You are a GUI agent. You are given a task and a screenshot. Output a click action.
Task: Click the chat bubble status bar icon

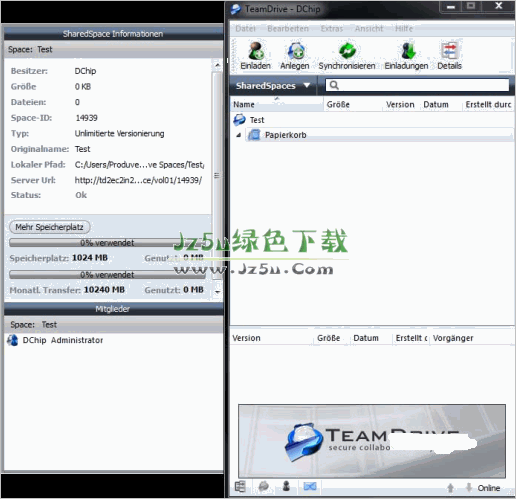264,487
